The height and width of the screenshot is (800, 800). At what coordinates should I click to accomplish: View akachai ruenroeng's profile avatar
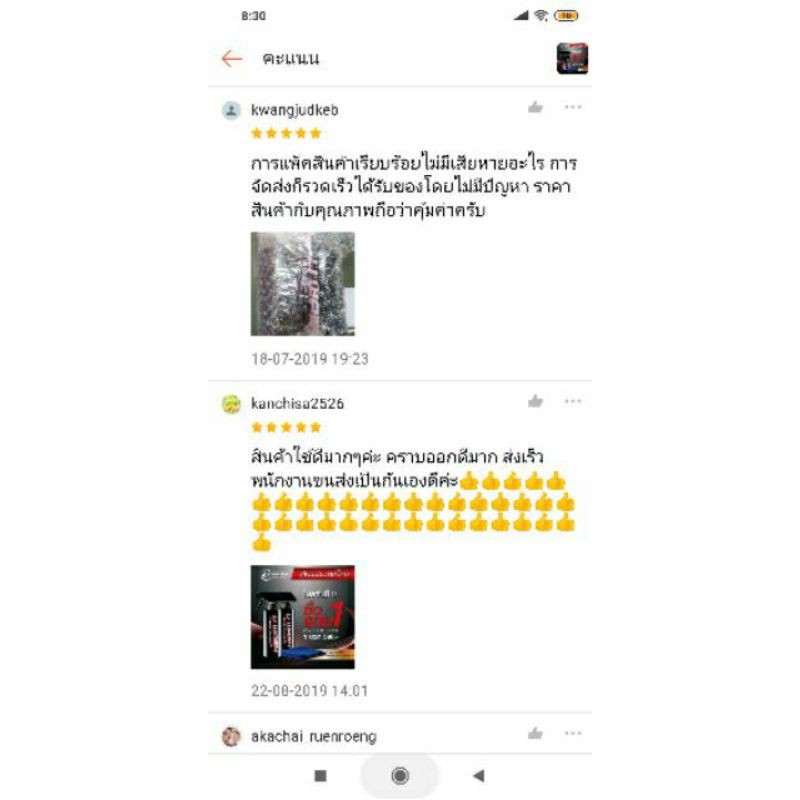click(x=231, y=736)
